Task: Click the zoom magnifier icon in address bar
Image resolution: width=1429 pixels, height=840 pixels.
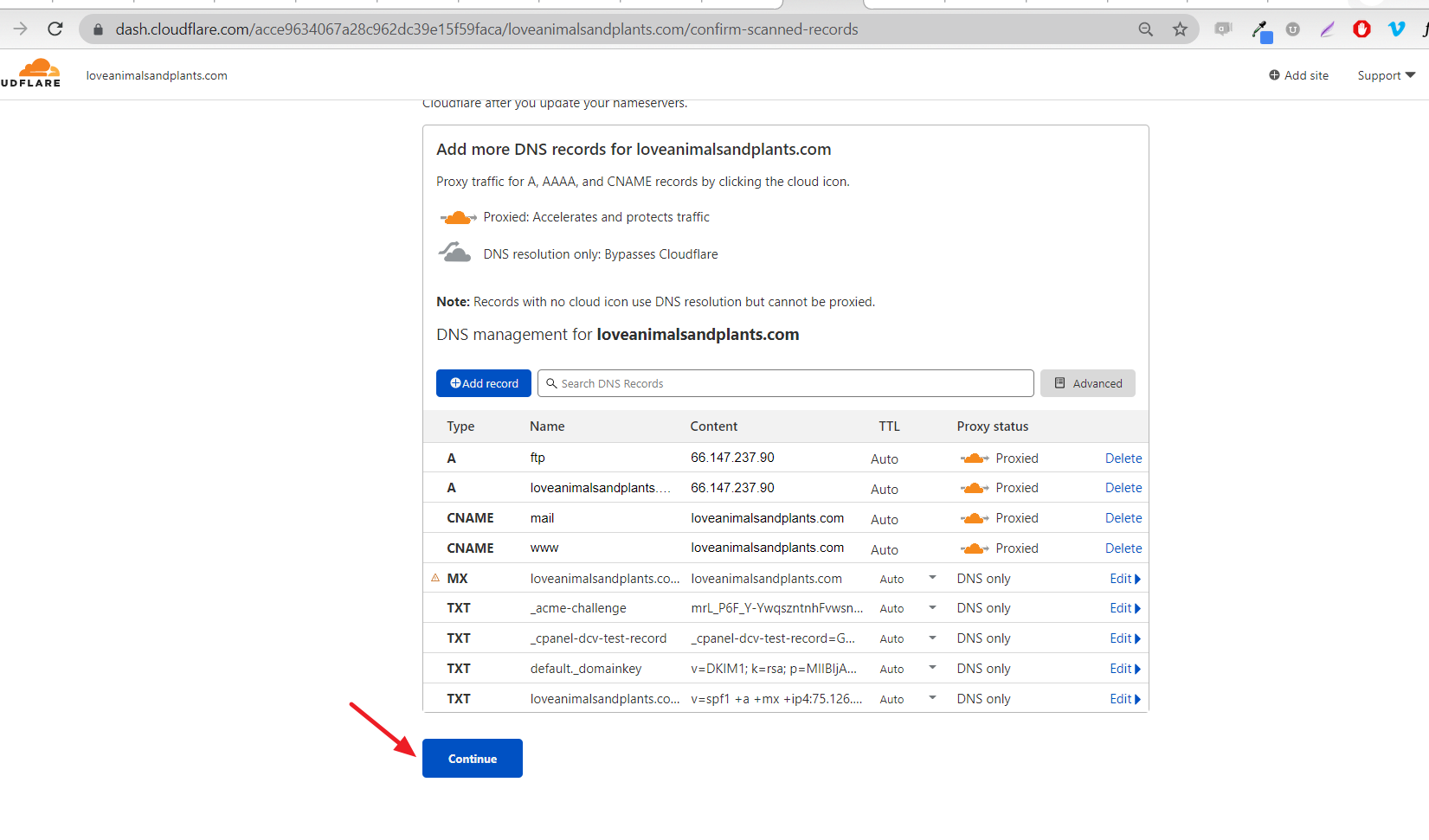Action: point(1145,29)
